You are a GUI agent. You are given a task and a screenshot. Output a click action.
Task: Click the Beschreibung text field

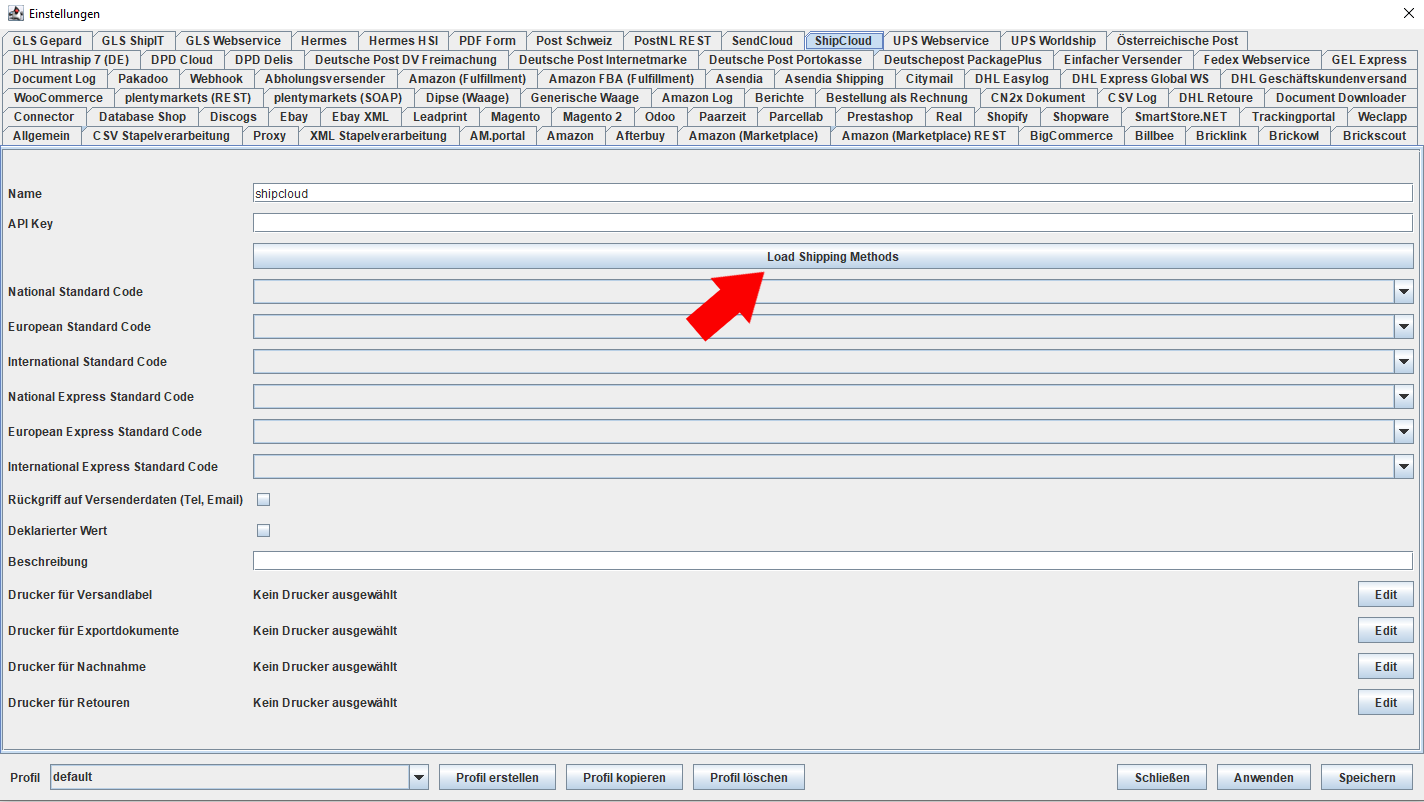[x=833, y=561]
